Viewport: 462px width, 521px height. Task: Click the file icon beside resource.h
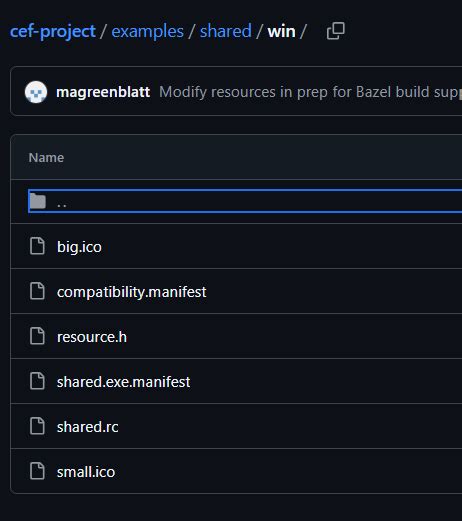pos(37,336)
